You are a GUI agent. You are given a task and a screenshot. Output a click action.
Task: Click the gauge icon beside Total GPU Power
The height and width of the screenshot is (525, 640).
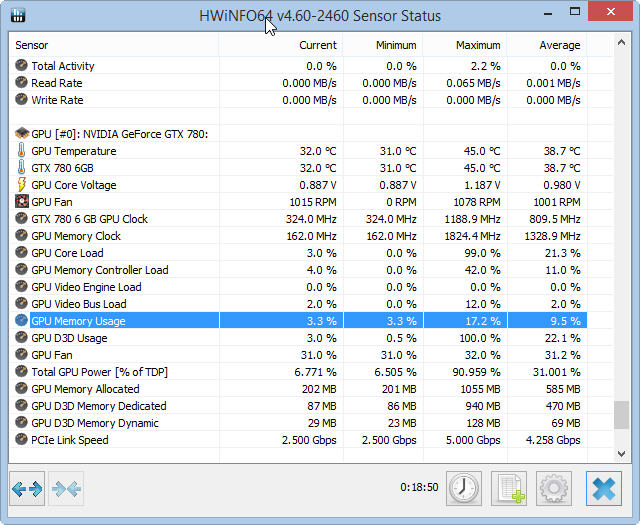pyautogui.click(x=21, y=372)
